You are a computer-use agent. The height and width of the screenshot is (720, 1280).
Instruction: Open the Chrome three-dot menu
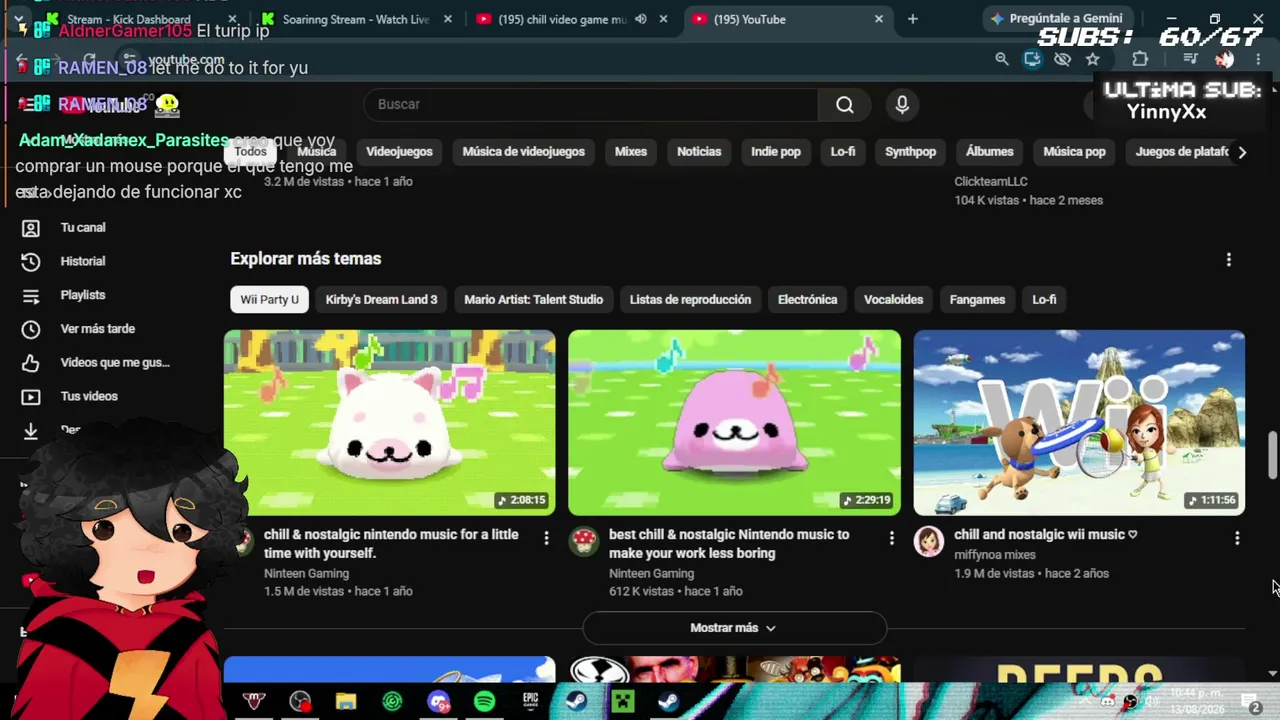(1258, 59)
